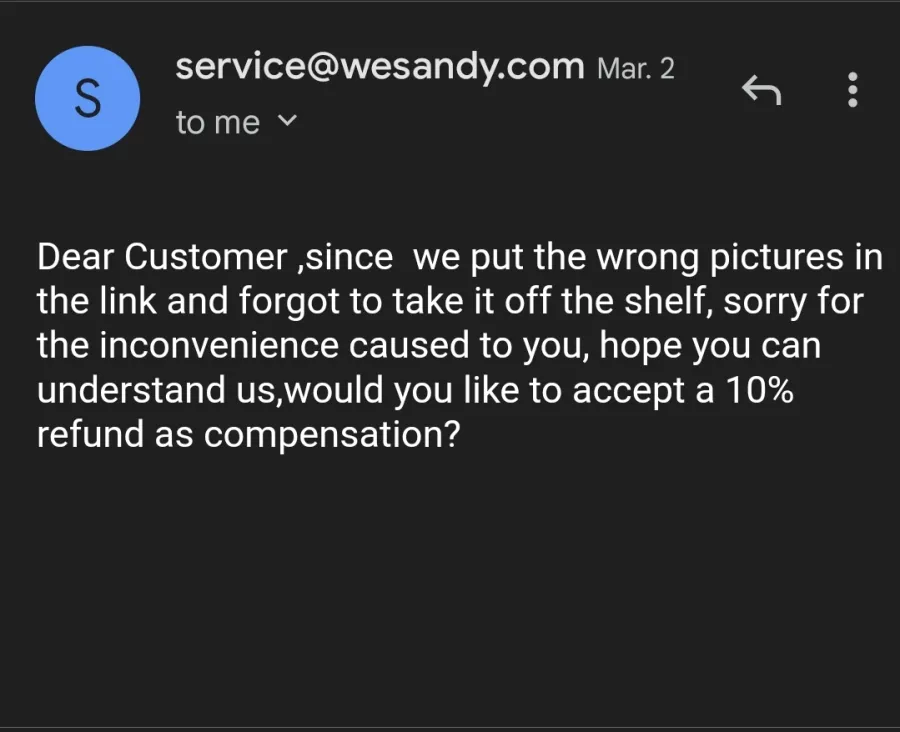This screenshot has width=900, height=732.
Task: Select sender address service@wesandy.com
Action: (x=379, y=67)
